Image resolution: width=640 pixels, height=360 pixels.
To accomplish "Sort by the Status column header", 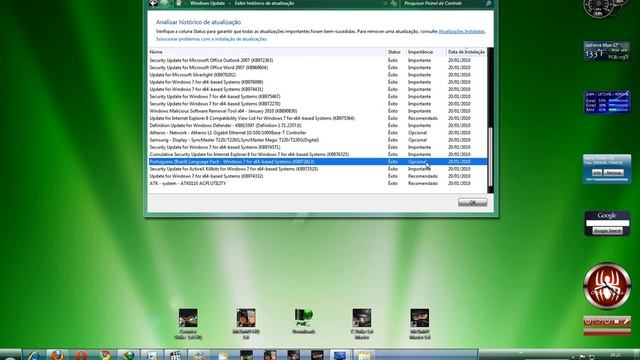I will pyautogui.click(x=396, y=52).
